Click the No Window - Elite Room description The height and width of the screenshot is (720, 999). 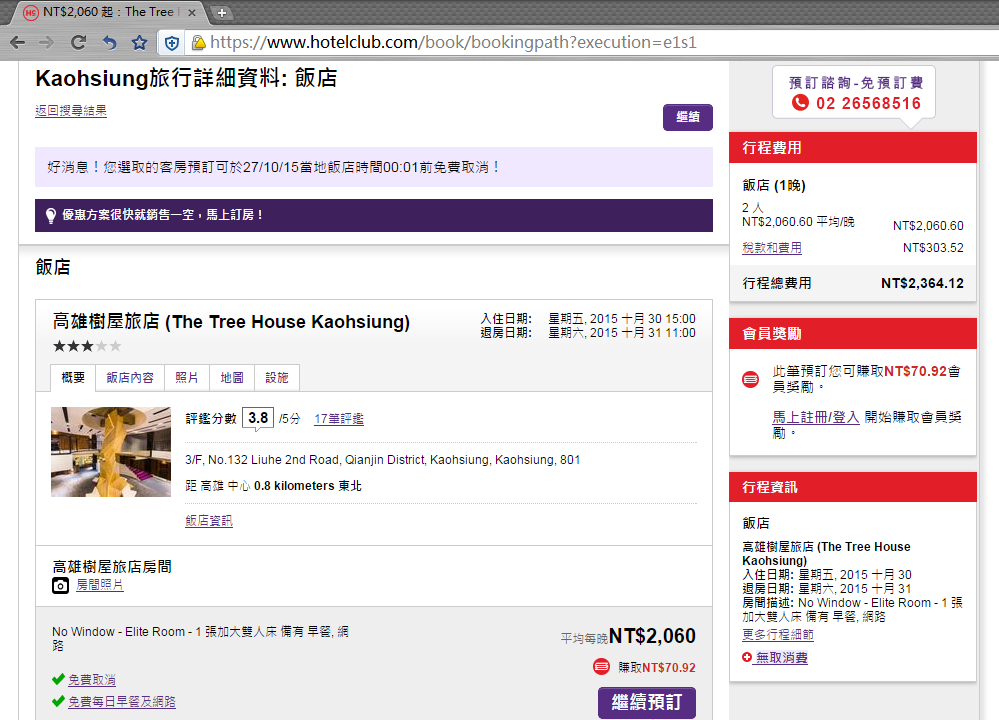pos(201,638)
